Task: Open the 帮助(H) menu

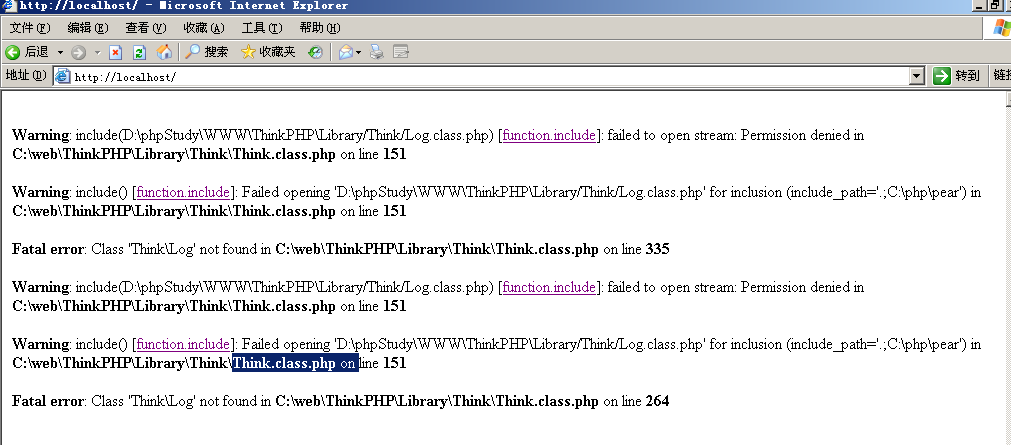Action: coord(320,28)
